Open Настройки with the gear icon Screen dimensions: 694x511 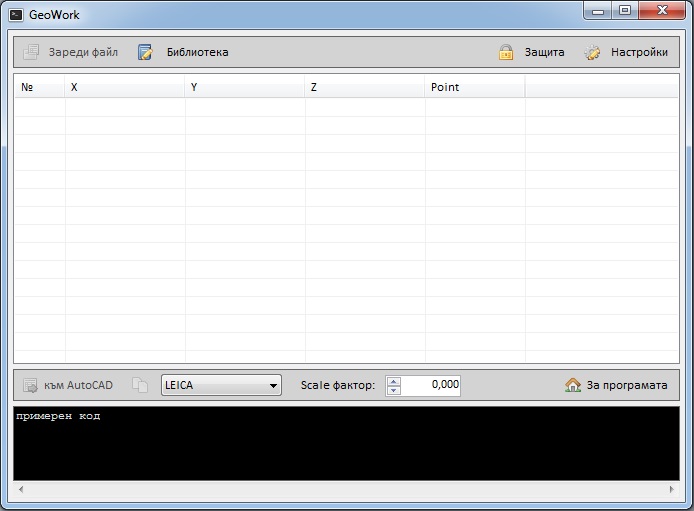point(593,52)
